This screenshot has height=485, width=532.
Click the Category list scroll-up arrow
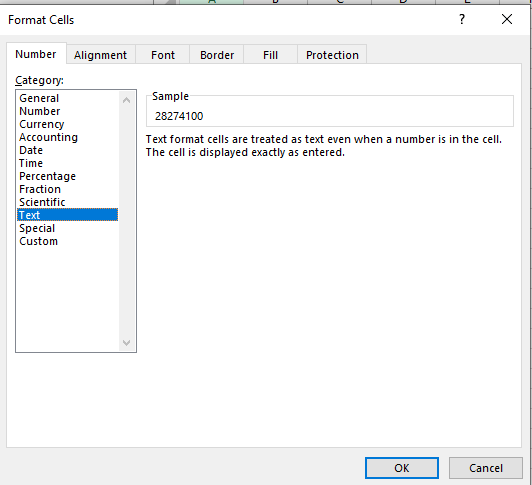pos(127,100)
